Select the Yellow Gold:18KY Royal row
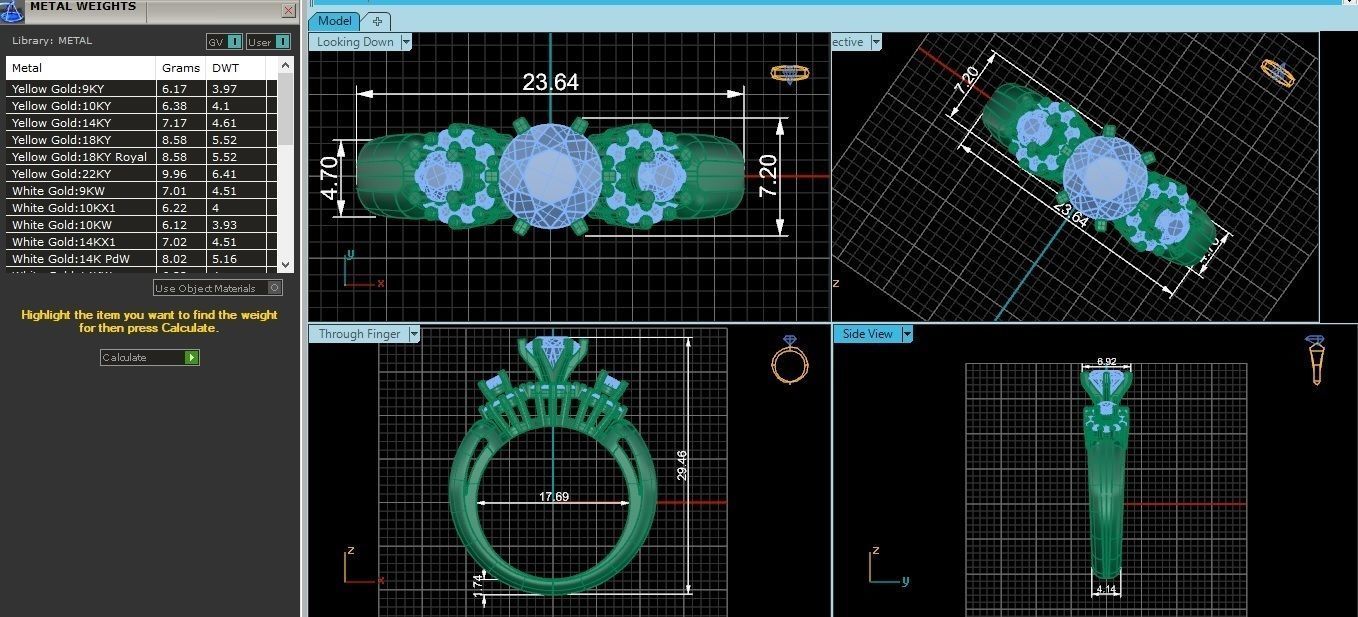The image size is (1358, 617). (141, 157)
